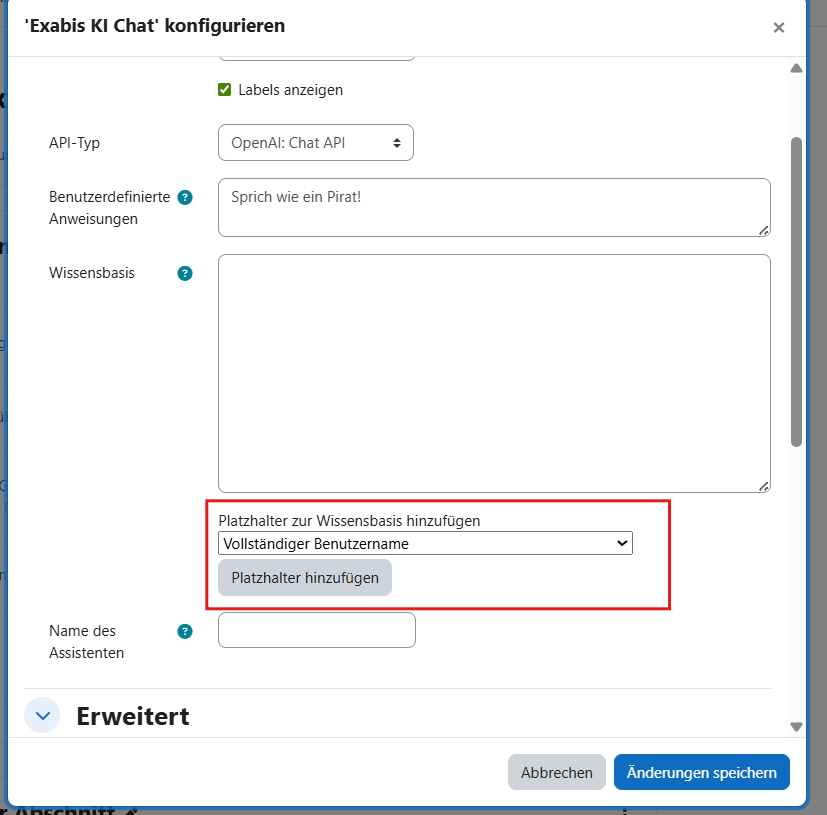Open the Vollständiger Benutzername placeholder dropdown
The image size is (827, 815).
click(x=425, y=543)
